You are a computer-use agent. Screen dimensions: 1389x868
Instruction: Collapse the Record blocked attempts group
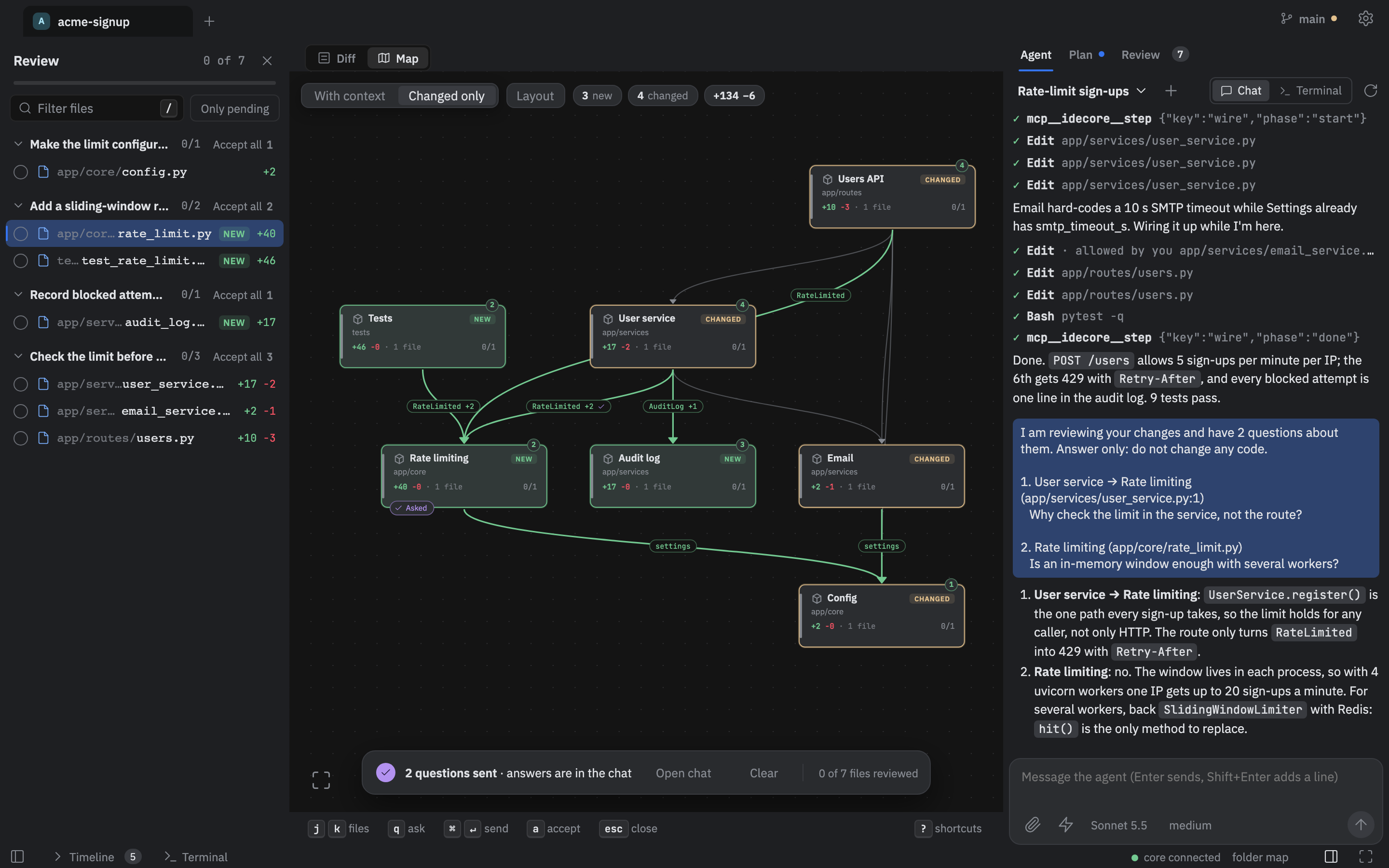pyautogui.click(x=18, y=295)
